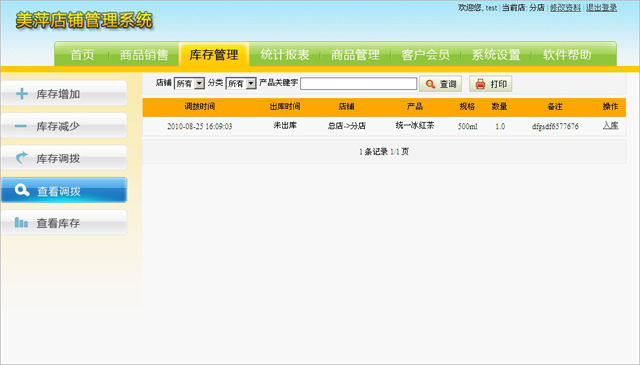The image size is (640, 365).
Task: Click the product cell 统一冰红茶
Action: [415, 125]
